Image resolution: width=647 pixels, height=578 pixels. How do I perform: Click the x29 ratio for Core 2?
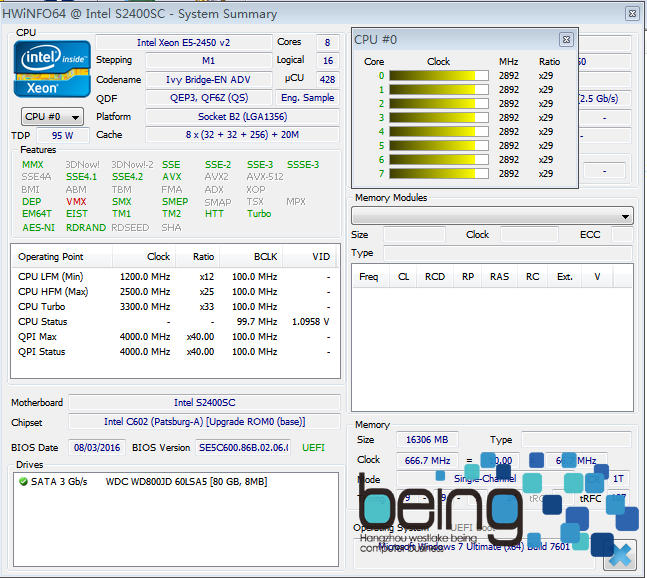click(x=545, y=104)
